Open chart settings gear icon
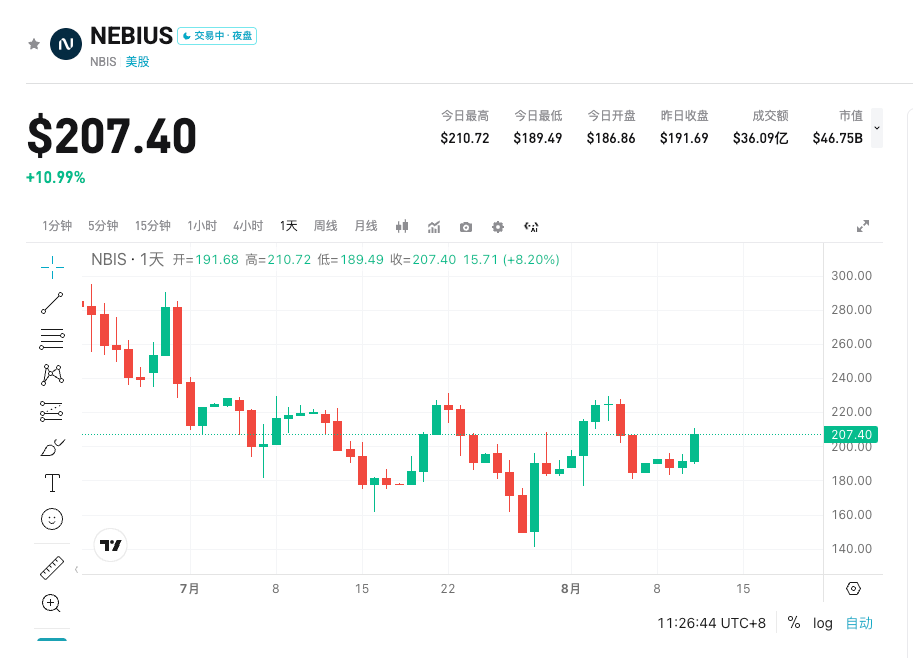Viewport: 913px width, 658px height. coord(497,227)
